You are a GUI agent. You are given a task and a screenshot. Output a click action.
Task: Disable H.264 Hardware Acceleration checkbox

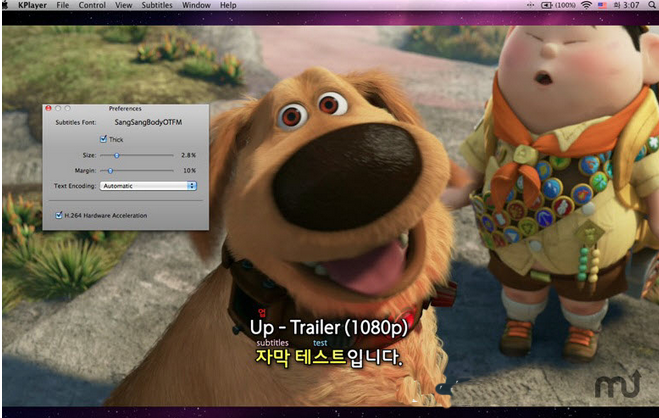[x=59, y=215]
